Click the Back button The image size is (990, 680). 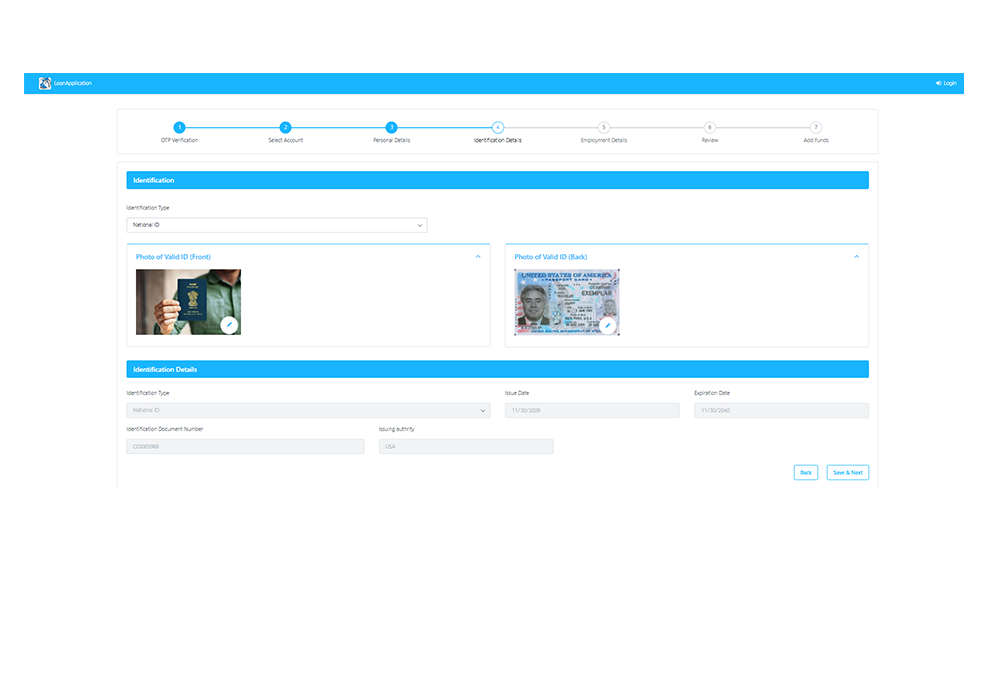[x=805, y=472]
